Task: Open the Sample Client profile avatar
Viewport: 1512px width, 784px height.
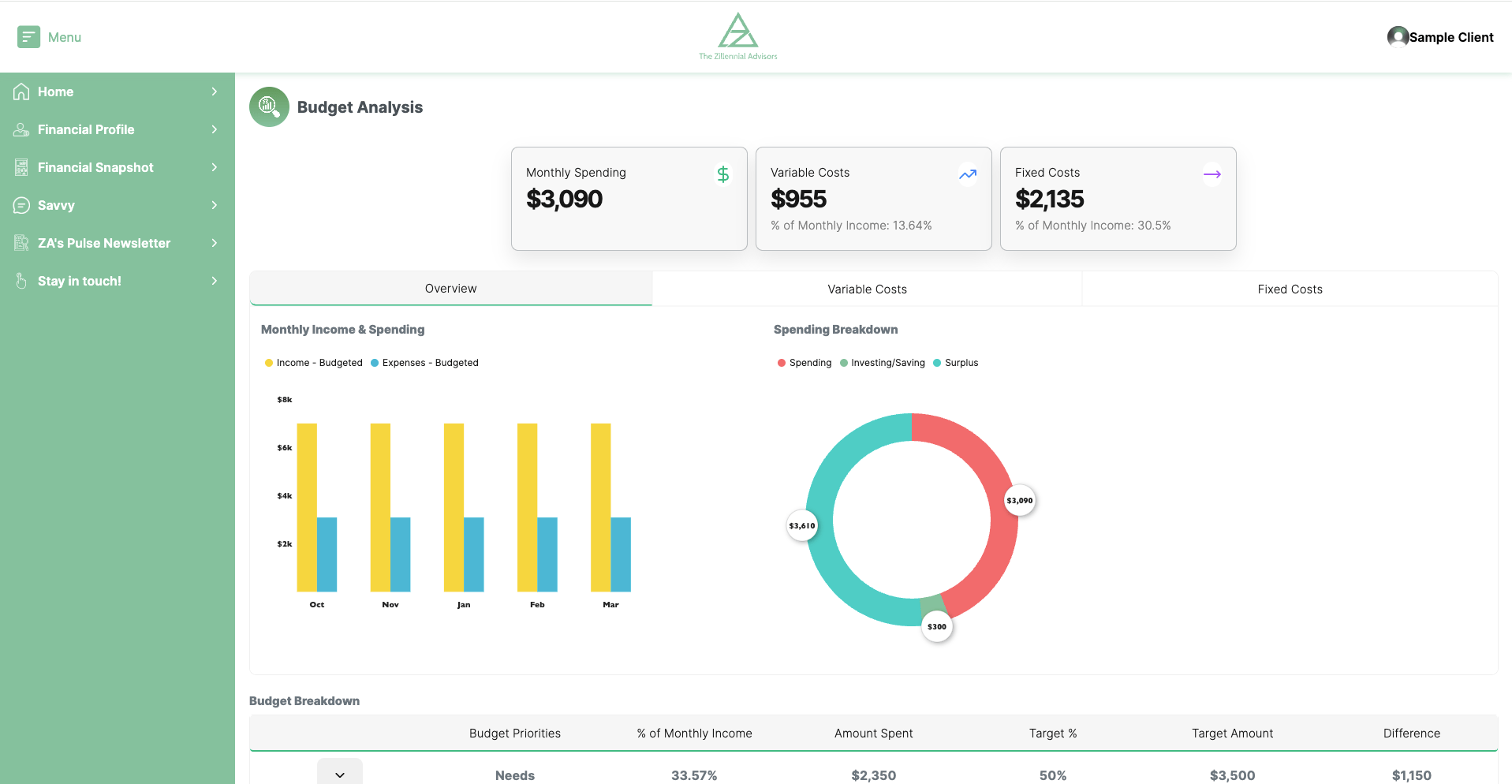Action: [x=1398, y=37]
